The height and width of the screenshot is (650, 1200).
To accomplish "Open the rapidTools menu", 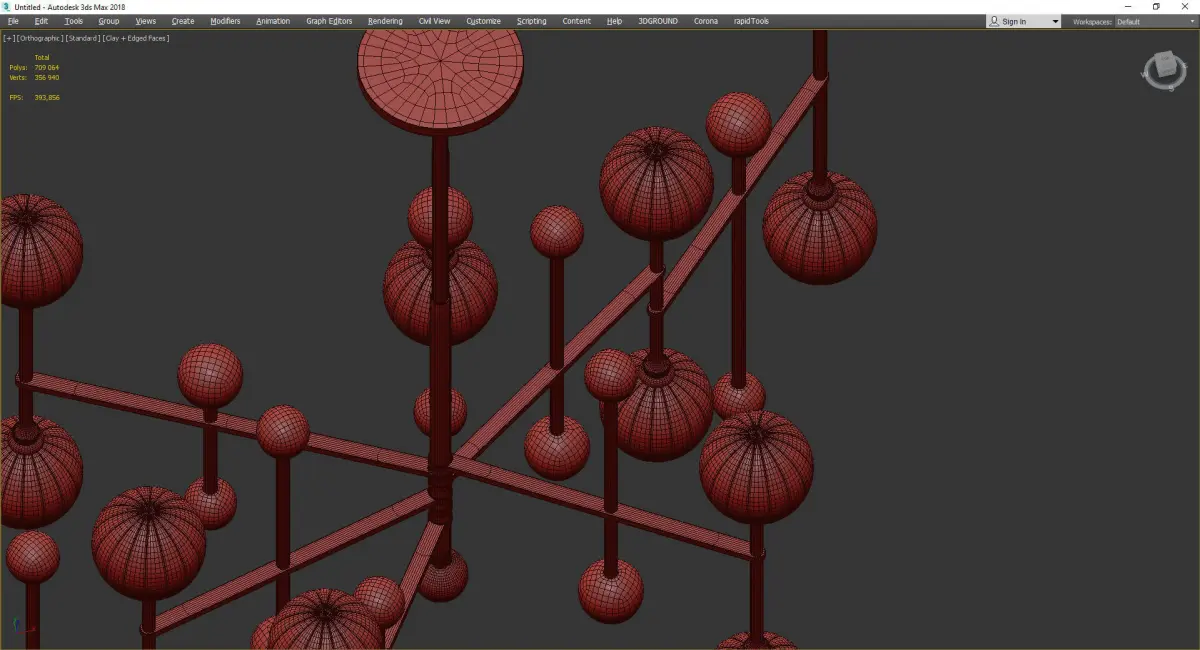I will point(751,21).
